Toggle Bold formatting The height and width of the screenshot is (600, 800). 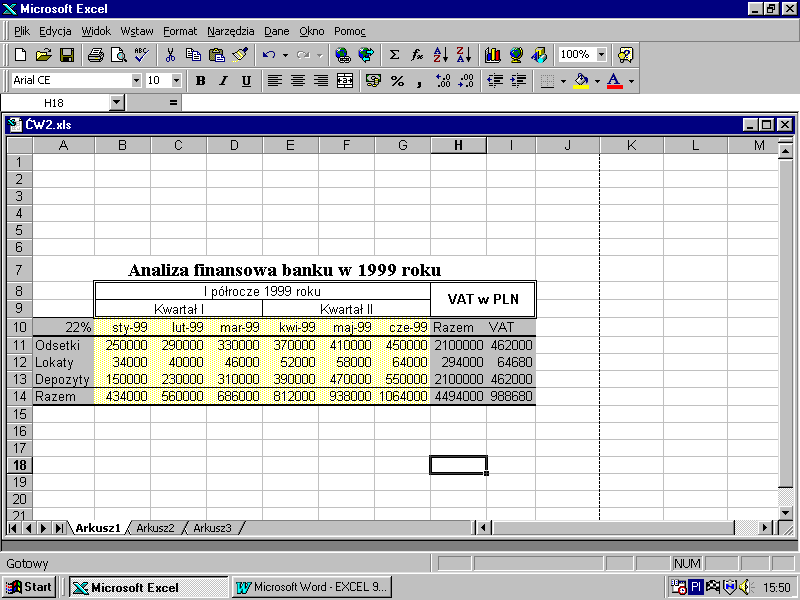(x=200, y=81)
